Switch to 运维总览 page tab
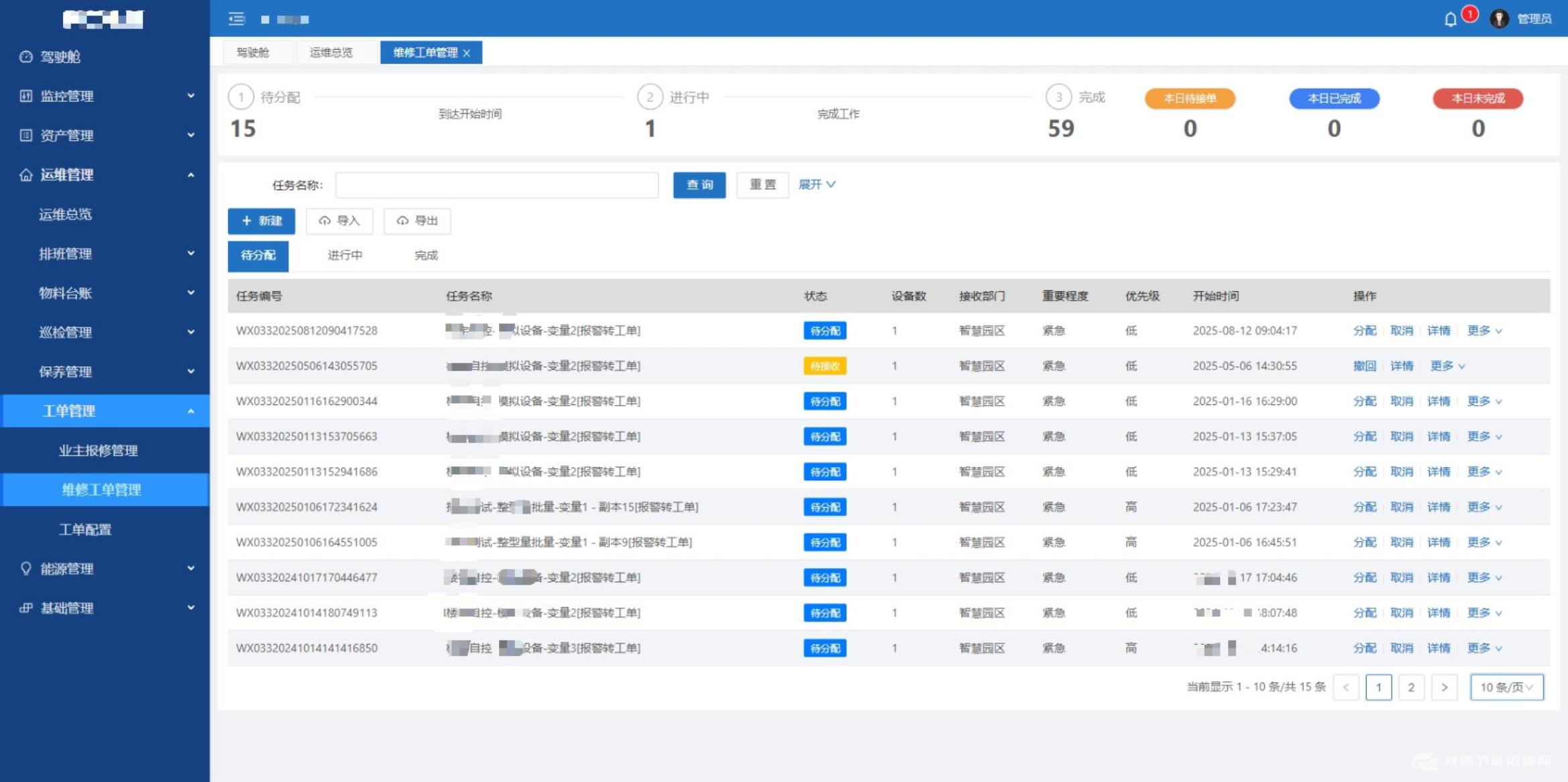Viewport: 1568px width, 782px height. (x=331, y=53)
